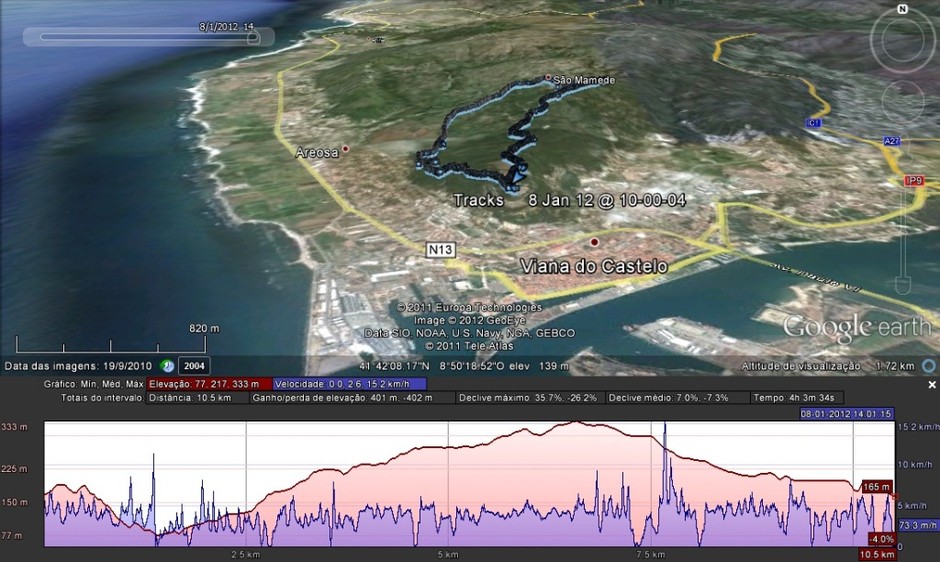
Task: Click the A27 highway shield
Action: point(892,142)
